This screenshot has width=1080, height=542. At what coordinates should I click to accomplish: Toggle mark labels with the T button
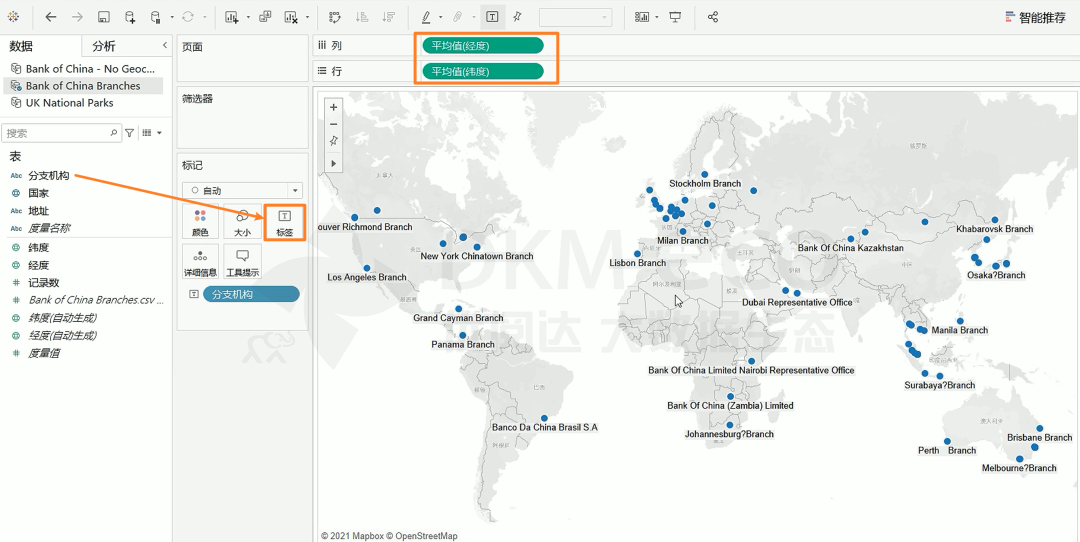point(492,17)
